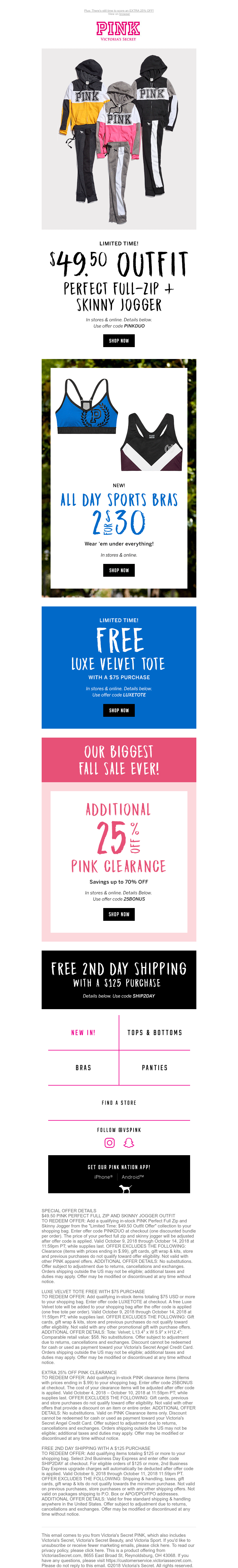The image size is (238, 1568).
Task: Click the Free 2nd Day Shipping banner
Action: tap(119, 979)
